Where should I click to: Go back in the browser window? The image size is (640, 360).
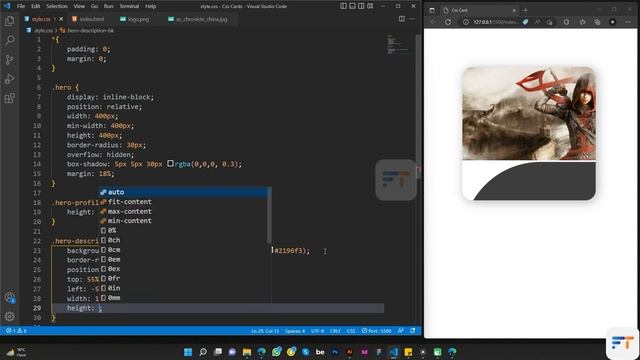pos(433,22)
